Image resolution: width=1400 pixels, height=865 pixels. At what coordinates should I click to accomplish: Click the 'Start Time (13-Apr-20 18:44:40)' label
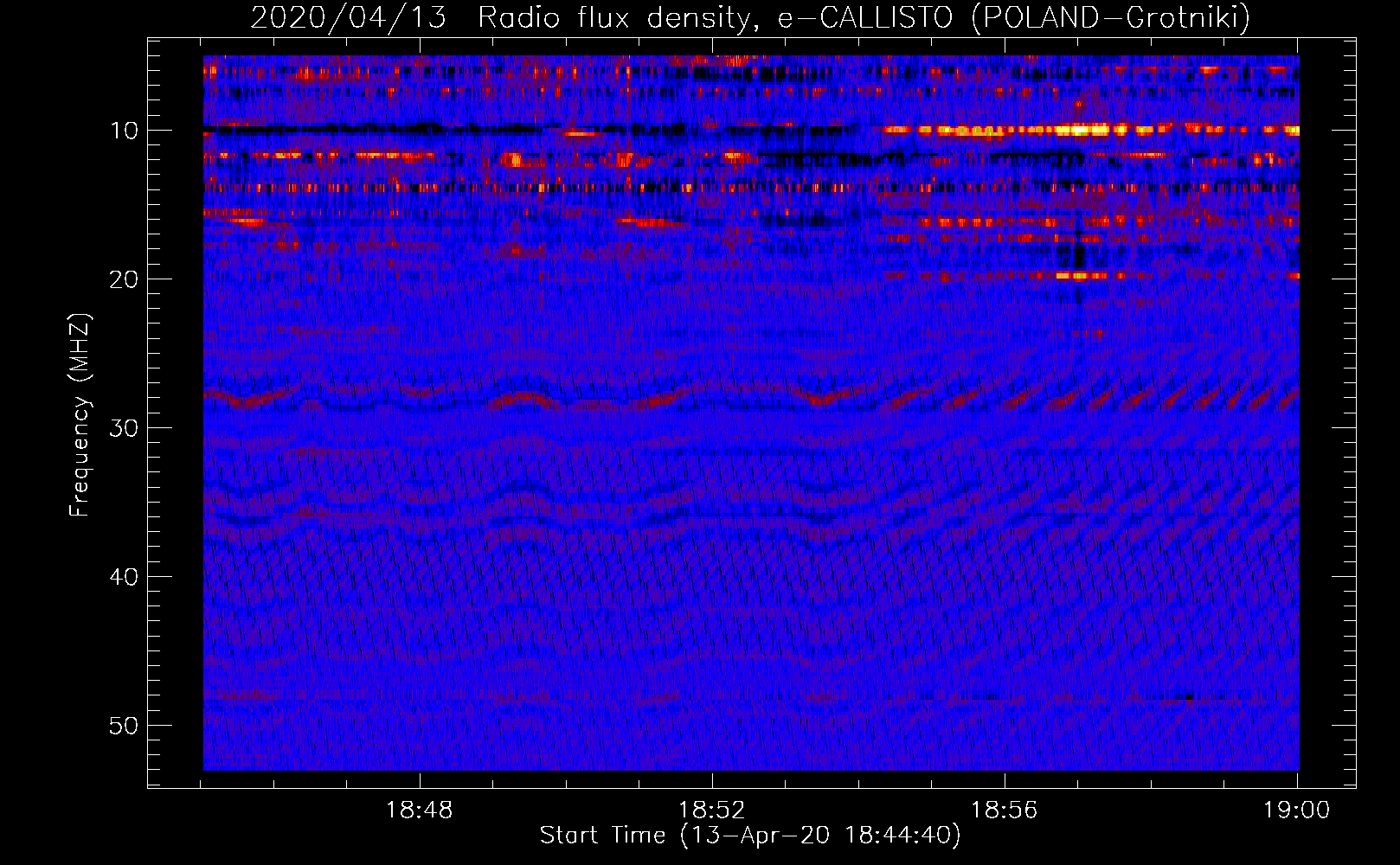pos(750,835)
